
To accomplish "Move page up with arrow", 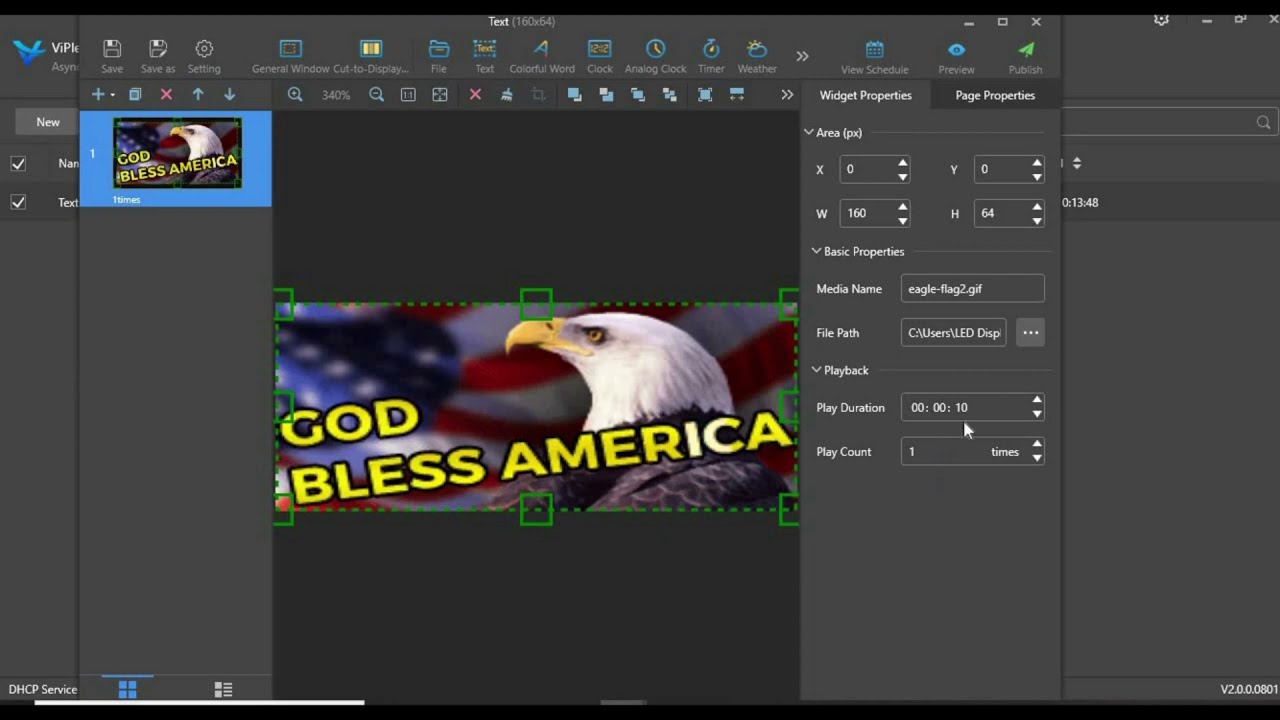I will pyautogui.click(x=198, y=94).
